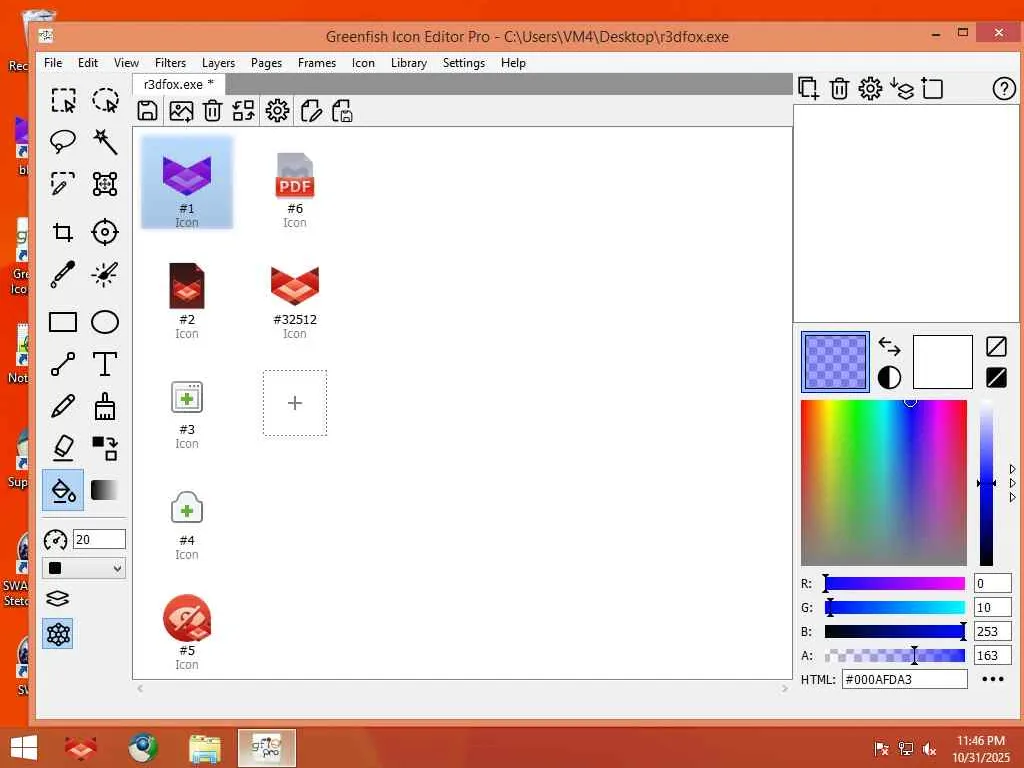Select icon resource #32512 red fox
This screenshot has height=768, width=1024.
point(295,301)
